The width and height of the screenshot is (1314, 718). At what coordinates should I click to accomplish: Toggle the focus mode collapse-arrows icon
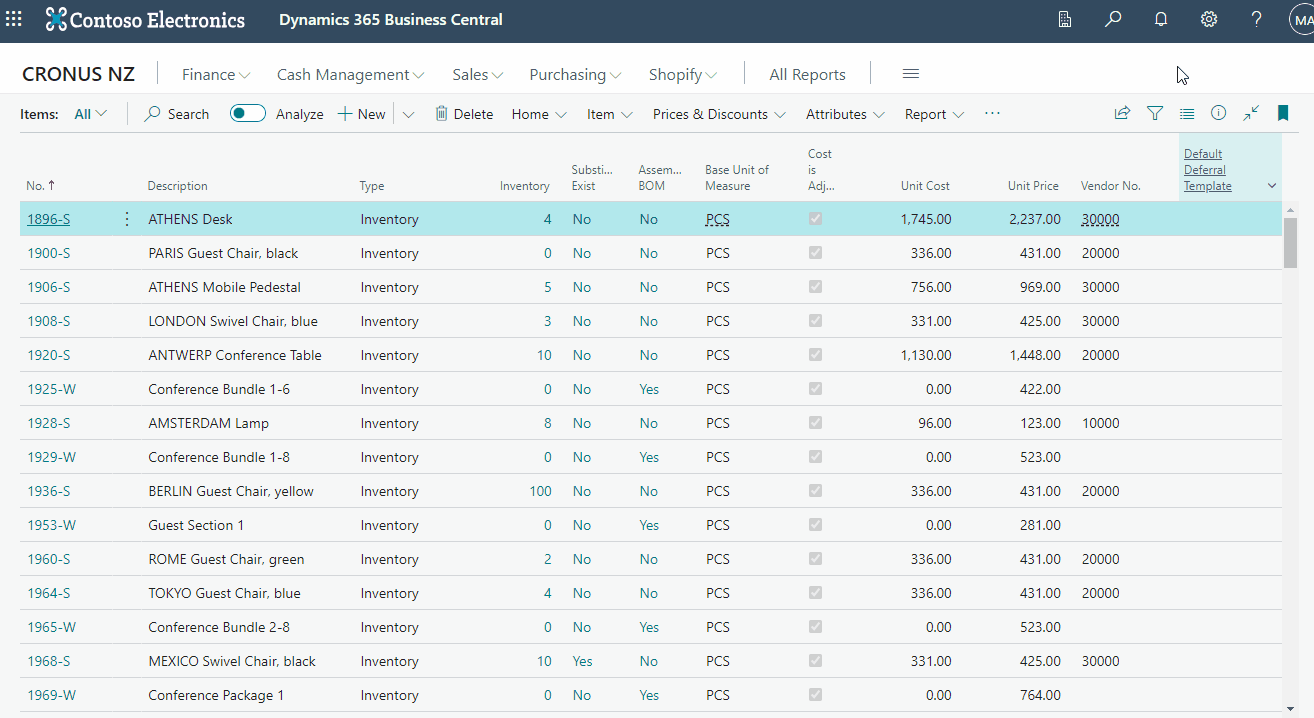[x=1251, y=113]
